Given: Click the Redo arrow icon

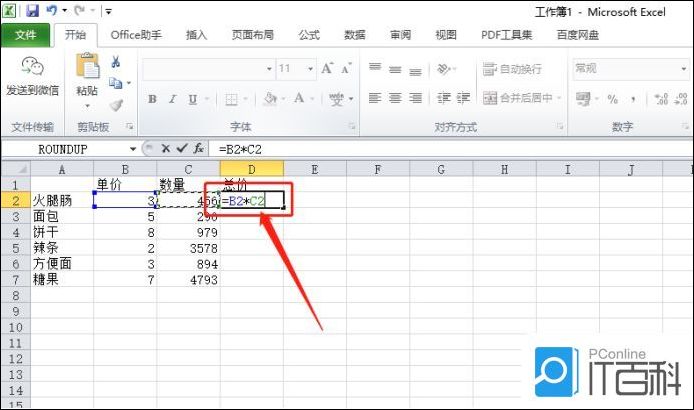Looking at the screenshot, I should (79, 10).
